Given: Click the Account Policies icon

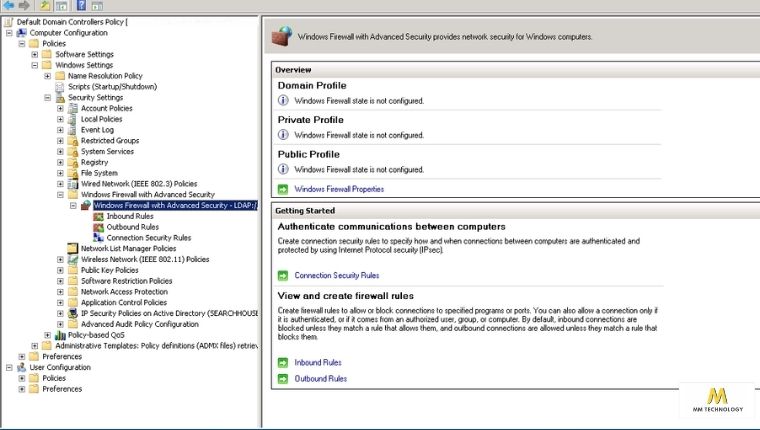Looking at the screenshot, I should (x=73, y=108).
